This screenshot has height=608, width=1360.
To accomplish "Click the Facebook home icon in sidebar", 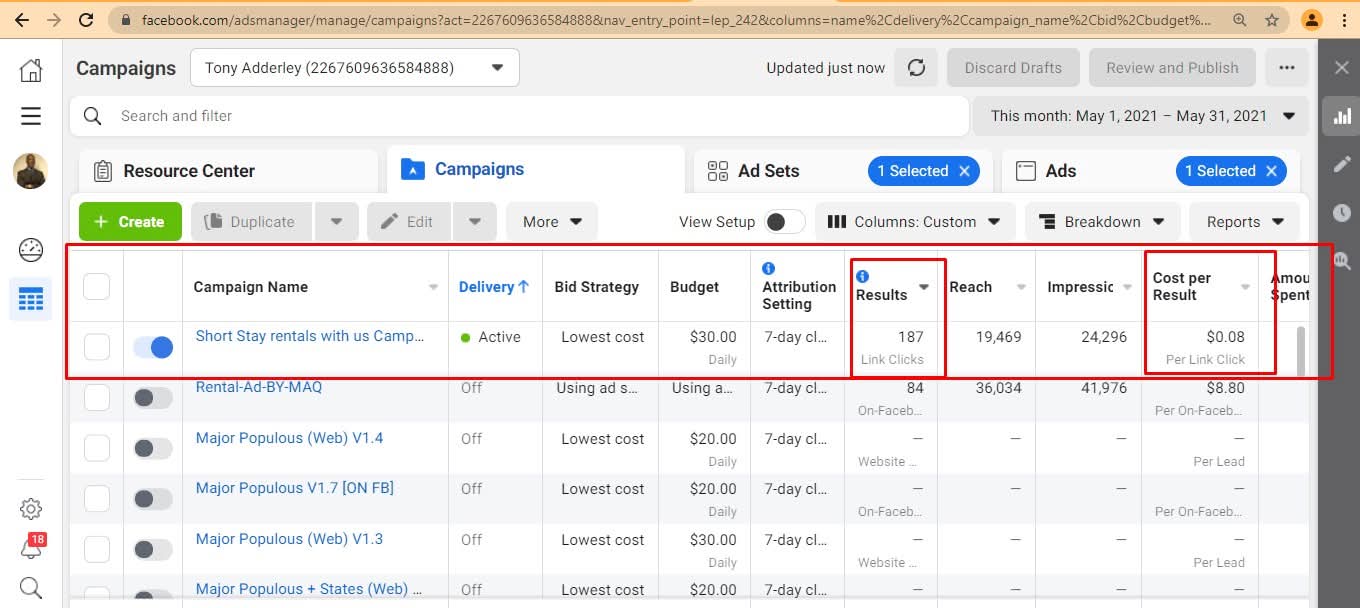I will pos(31,69).
